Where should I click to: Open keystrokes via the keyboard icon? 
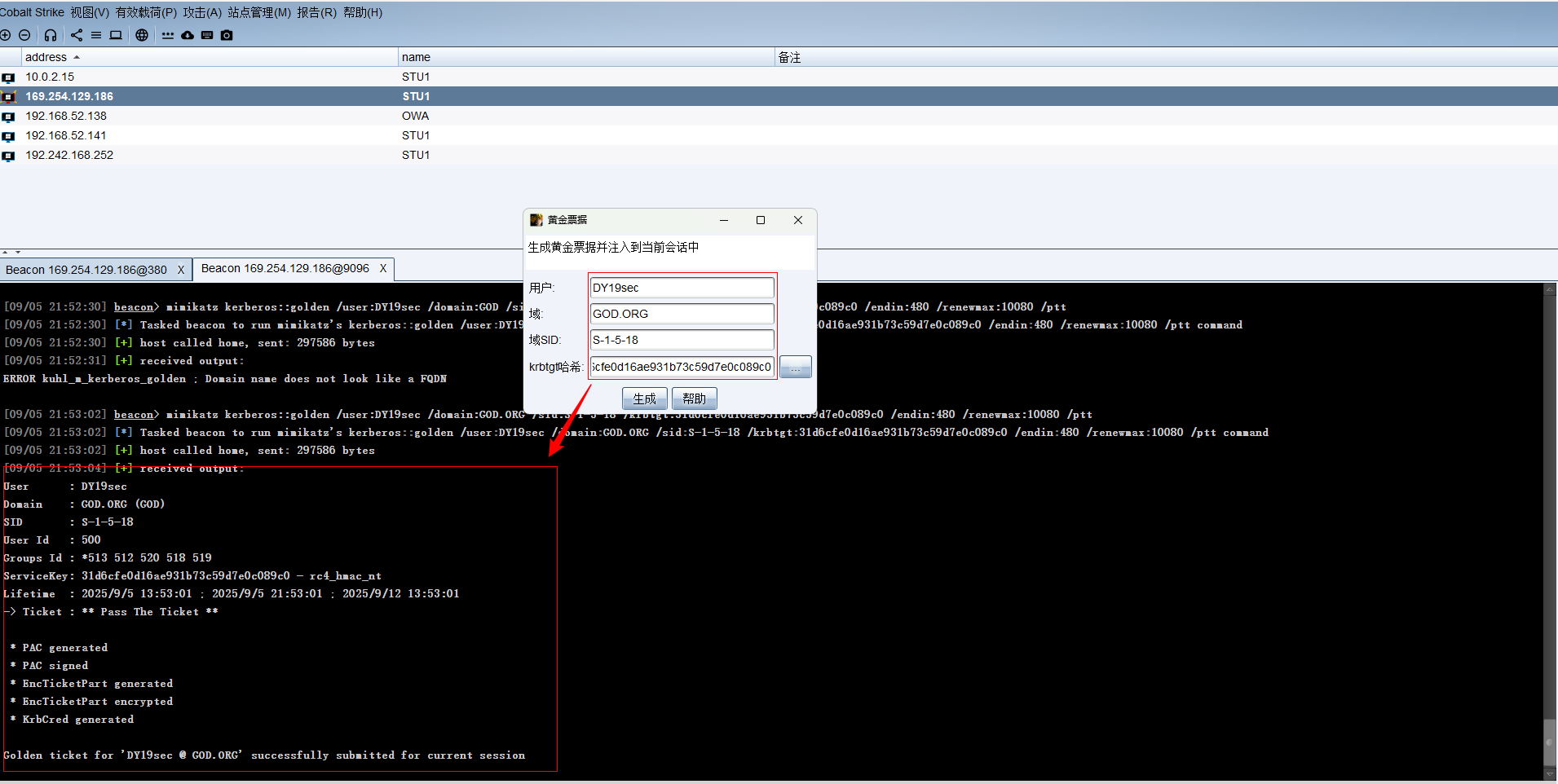[x=207, y=35]
